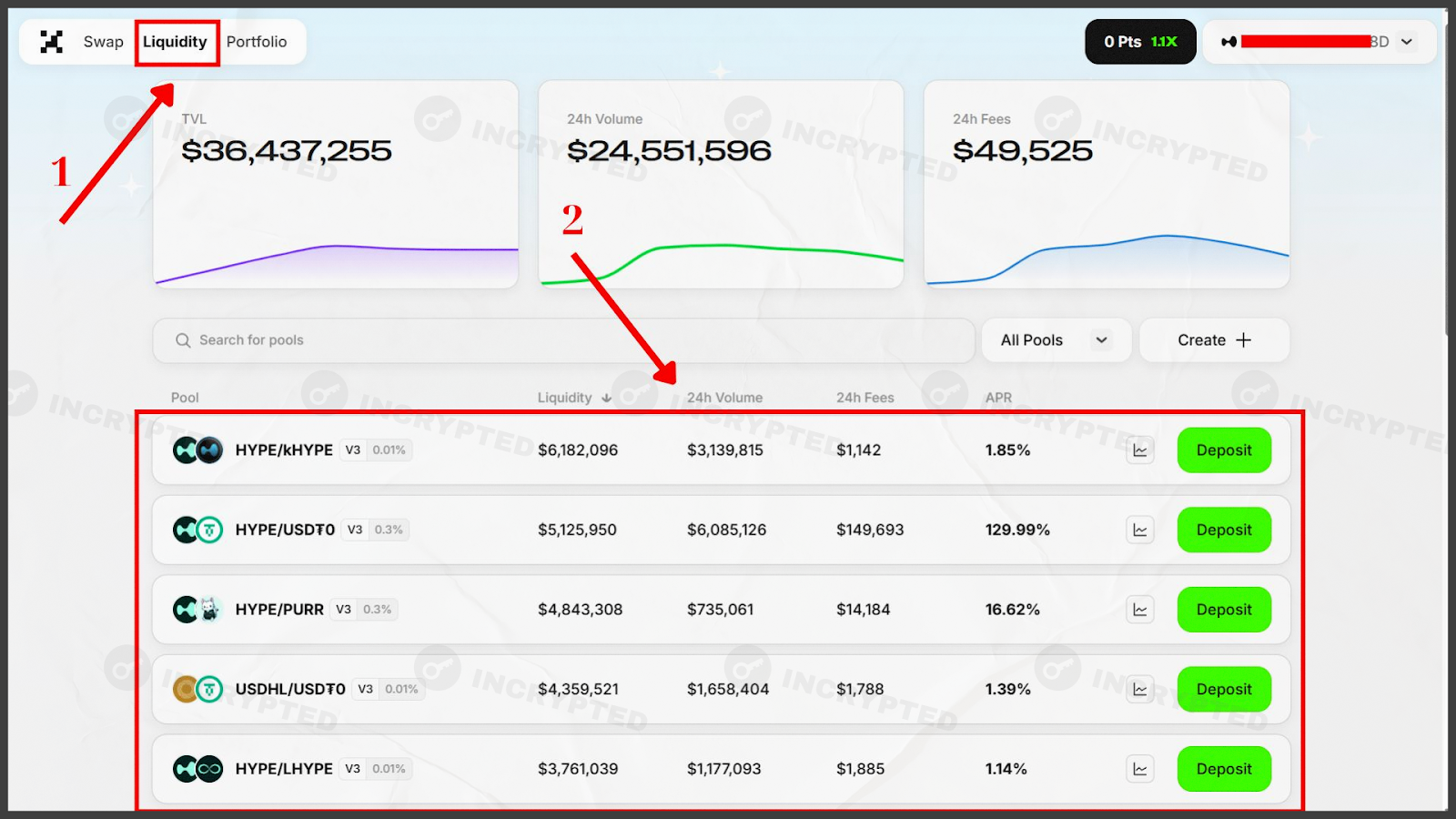1456x819 pixels.
Task: Click the 24h Volume column header
Action: pos(724,398)
